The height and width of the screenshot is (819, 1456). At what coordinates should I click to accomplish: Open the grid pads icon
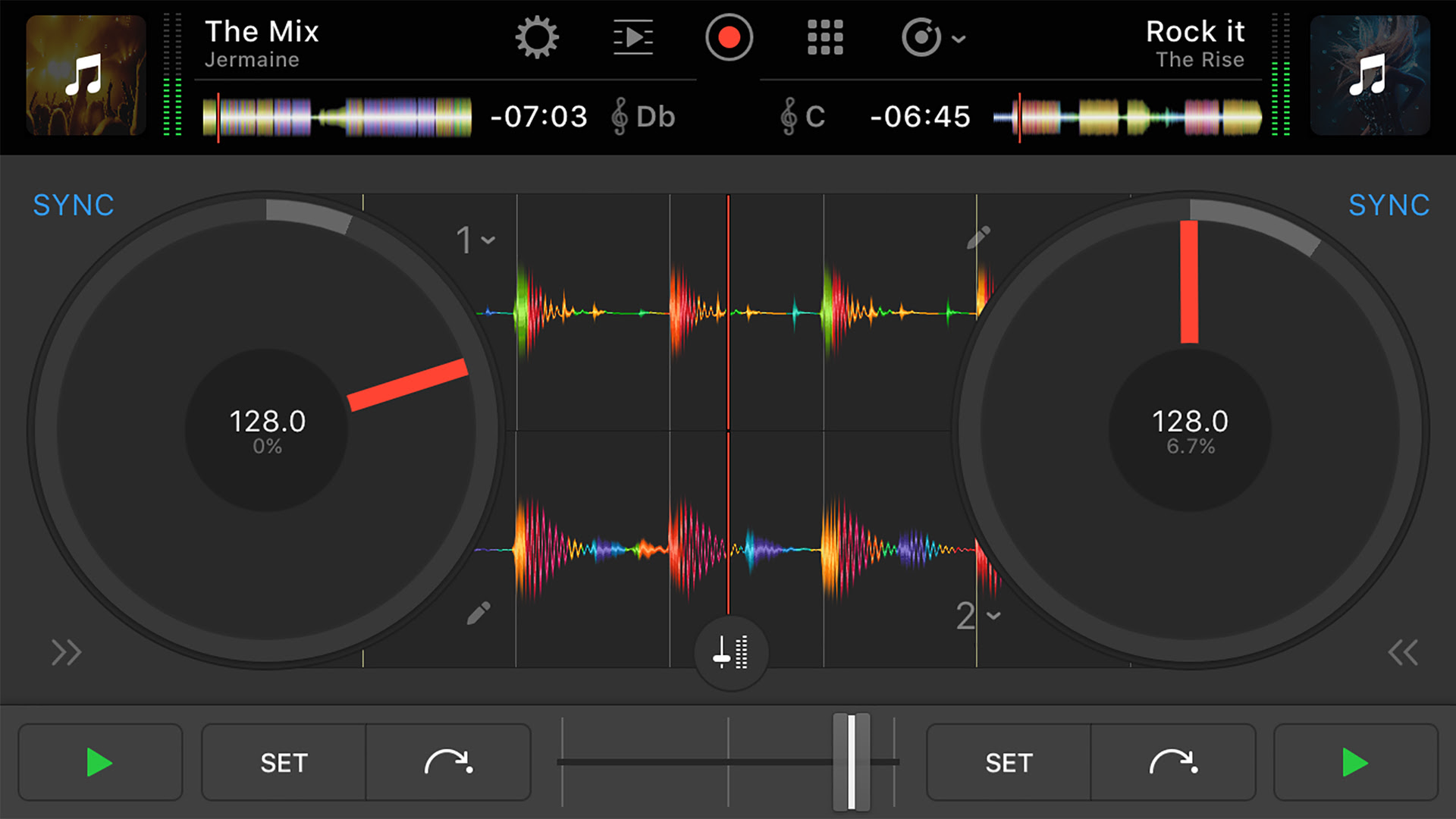point(825,38)
